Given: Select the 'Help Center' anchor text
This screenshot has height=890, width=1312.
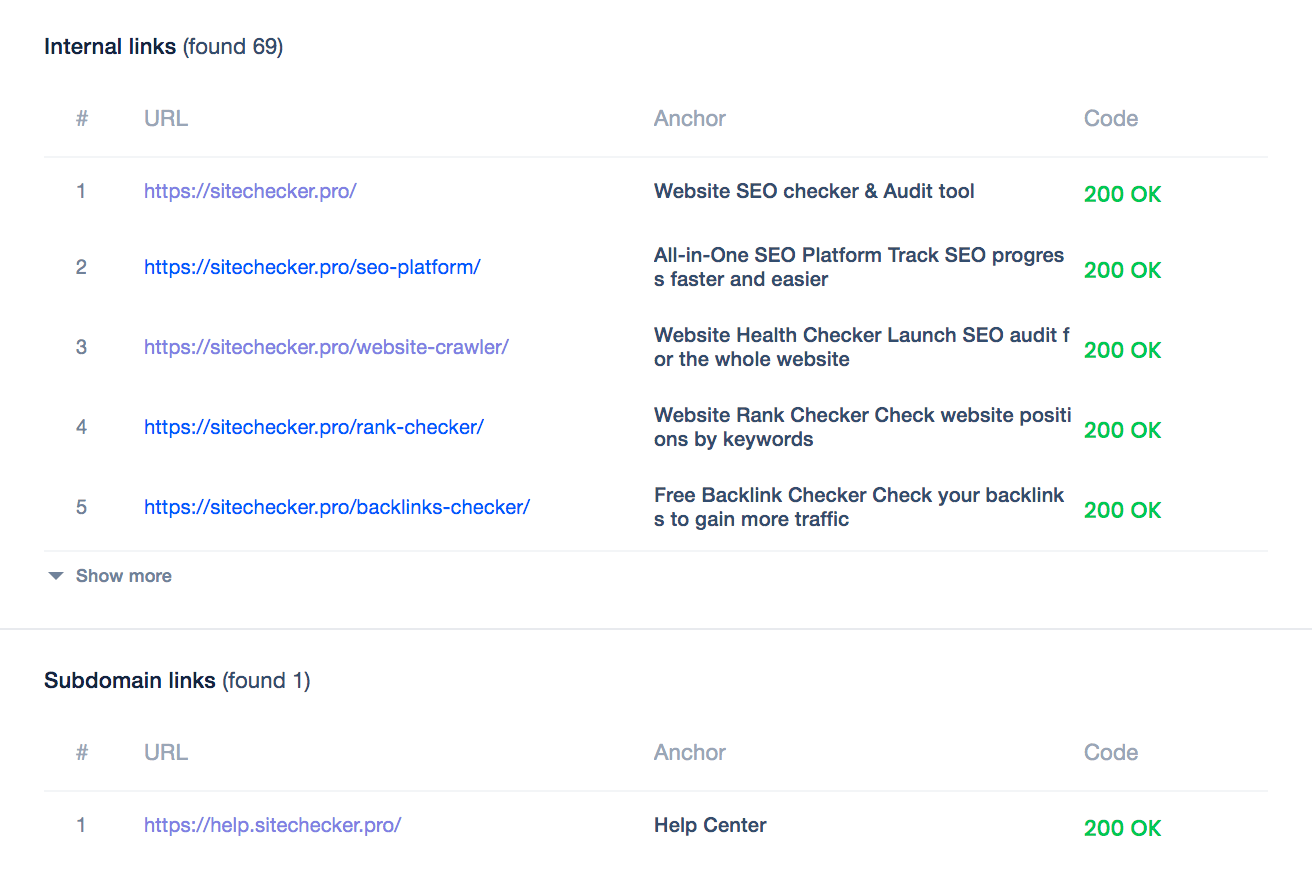Looking at the screenshot, I should tap(710, 825).
